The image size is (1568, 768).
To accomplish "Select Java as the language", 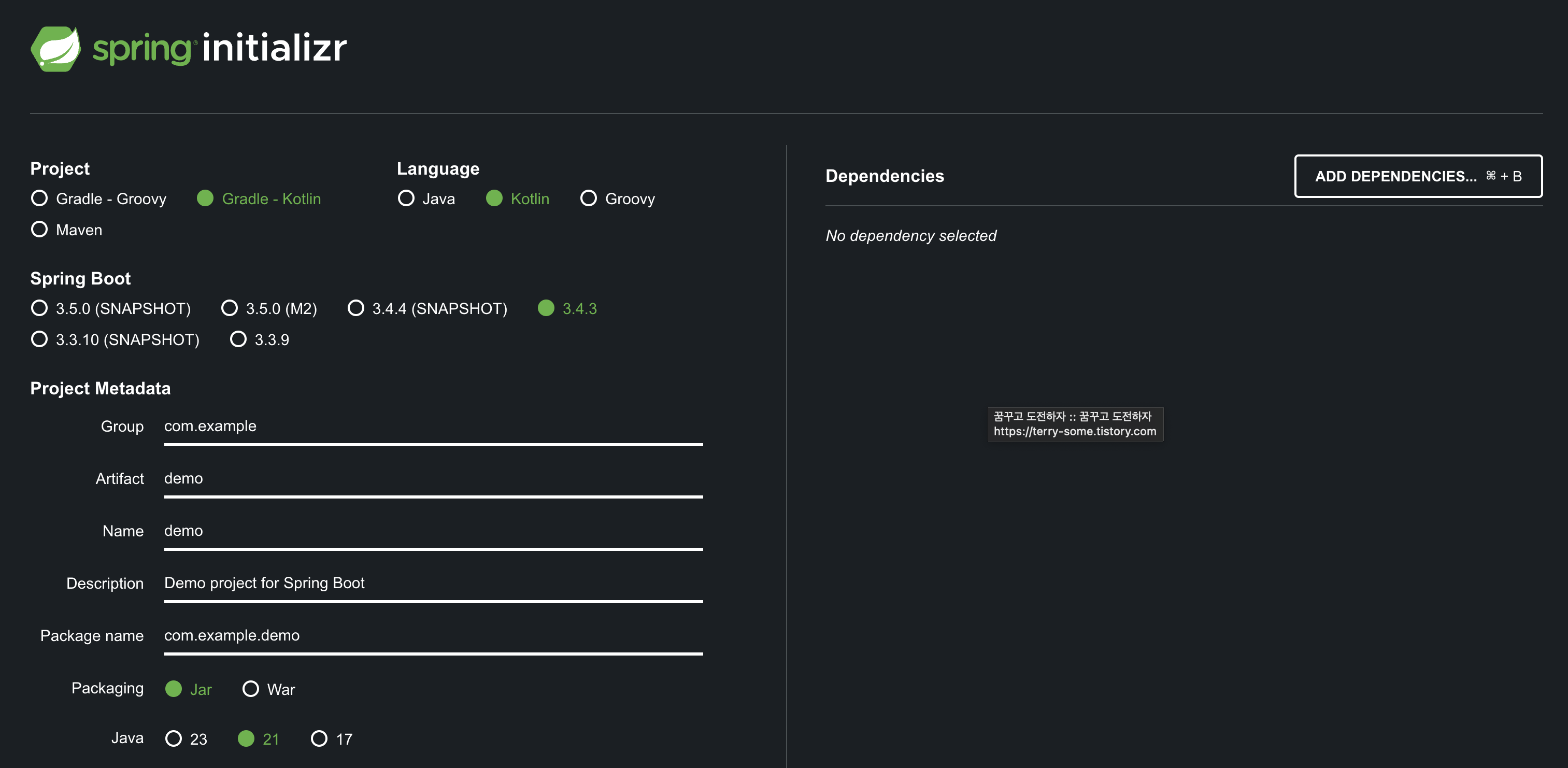I will click(406, 198).
